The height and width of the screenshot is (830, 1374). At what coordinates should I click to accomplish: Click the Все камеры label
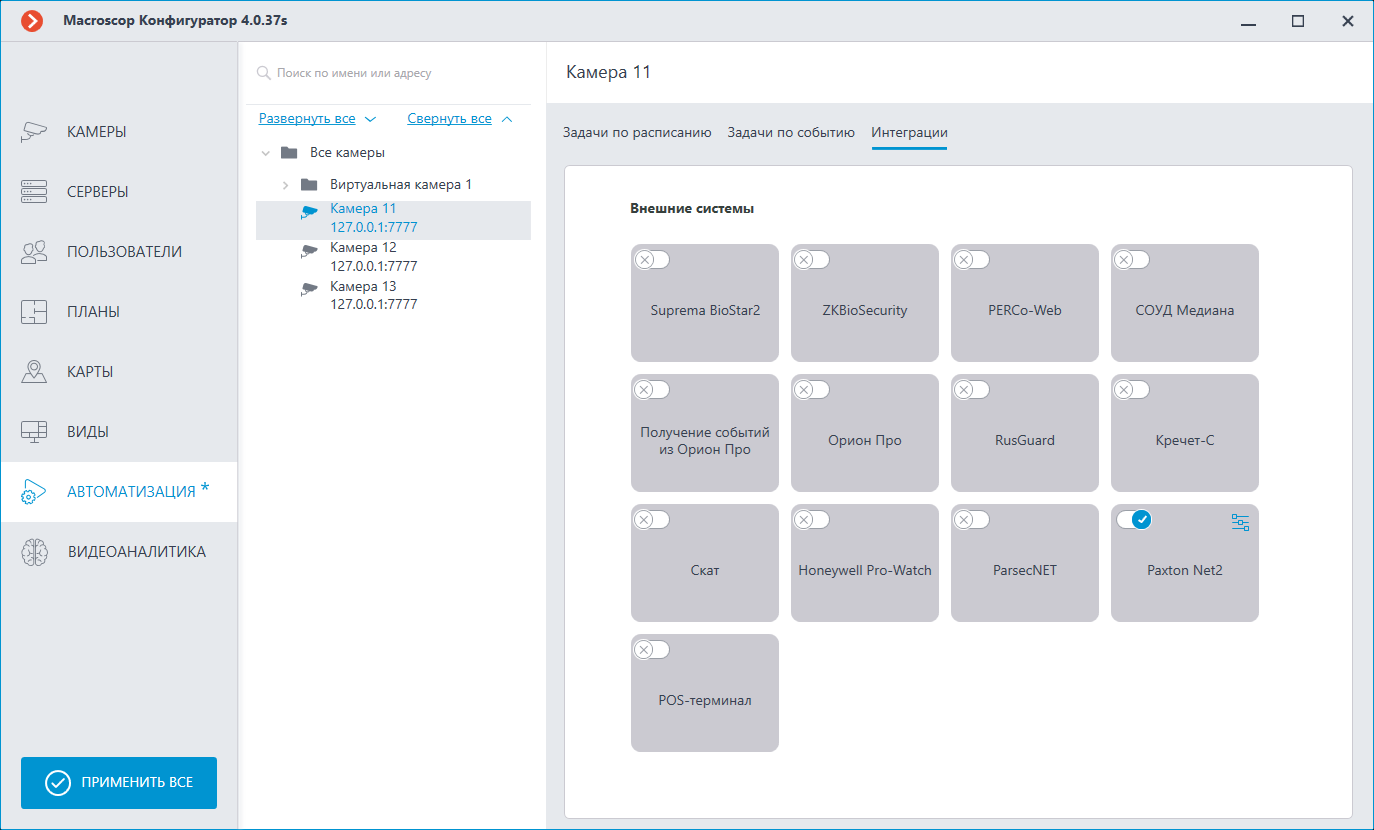click(347, 153)
